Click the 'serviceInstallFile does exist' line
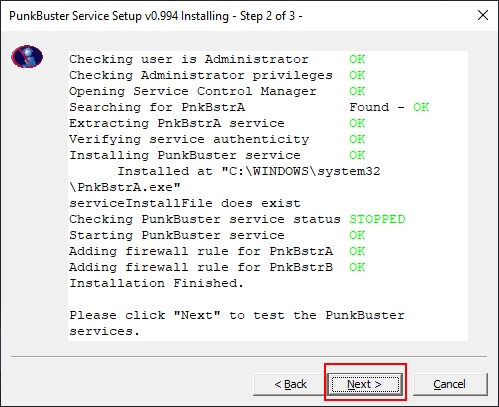The image size is (499, 407). click(185, 203)
